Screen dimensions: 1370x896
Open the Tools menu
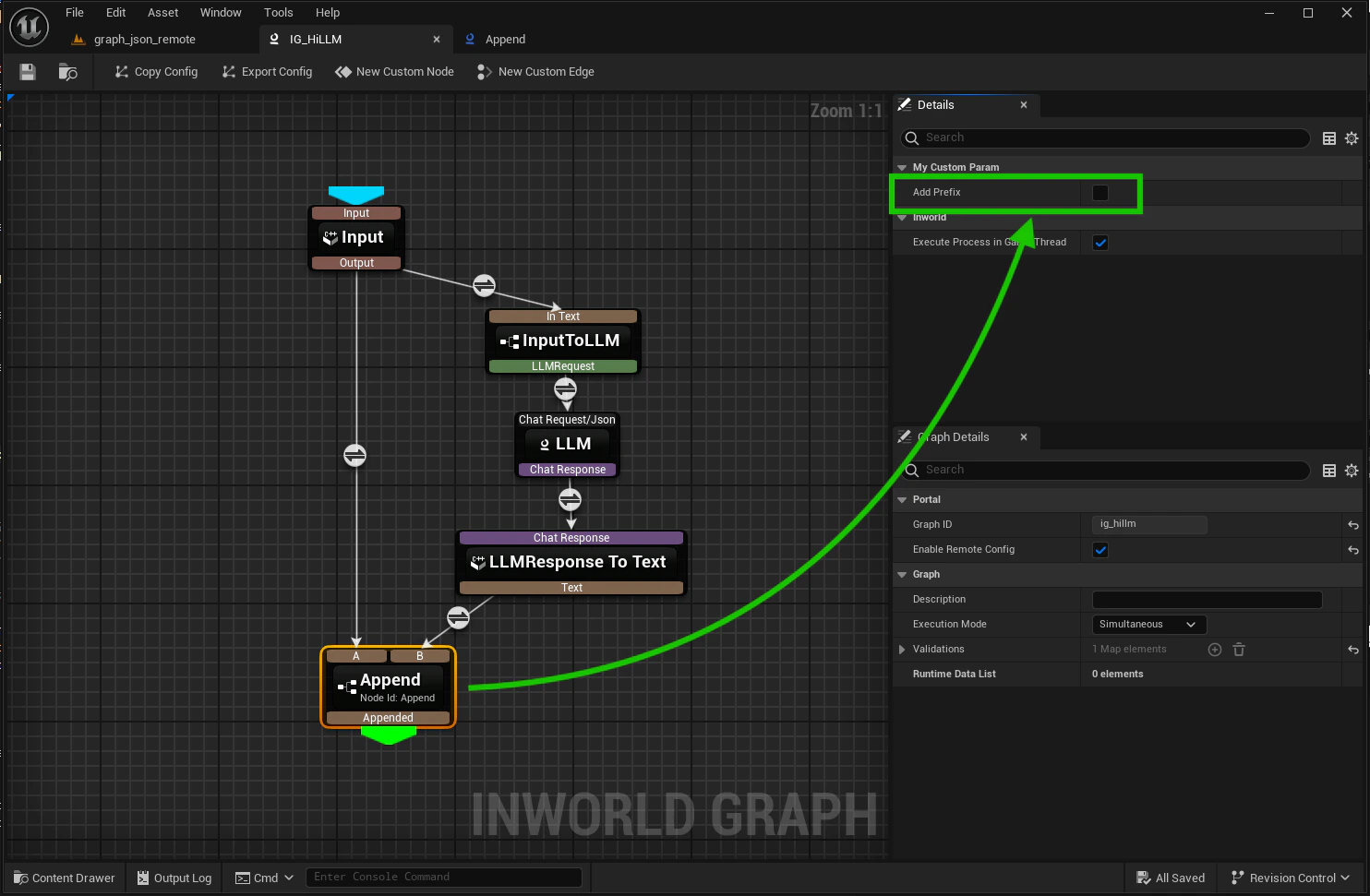[x=278, y=12]
